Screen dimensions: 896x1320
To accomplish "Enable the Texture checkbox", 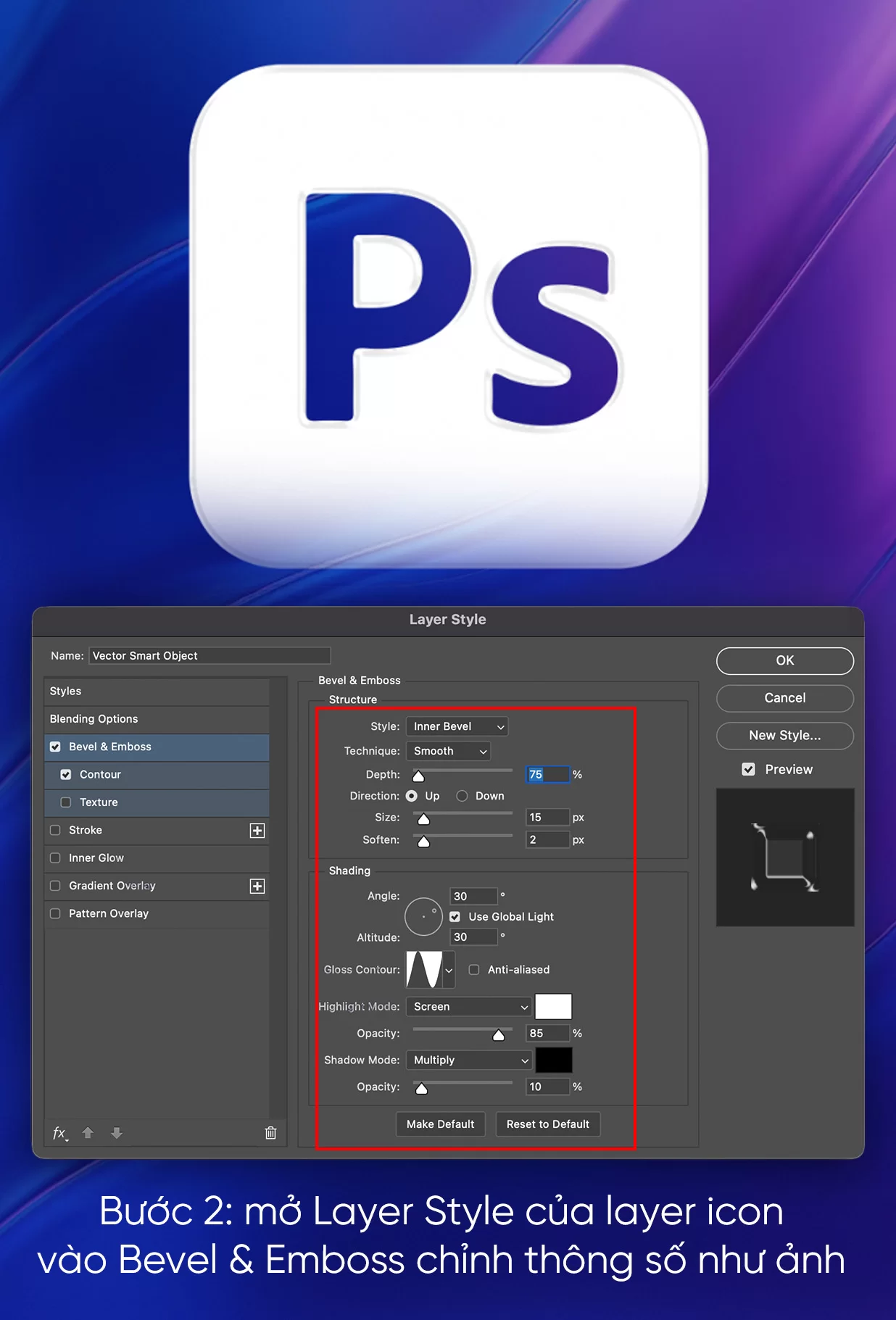I will 66,802.
